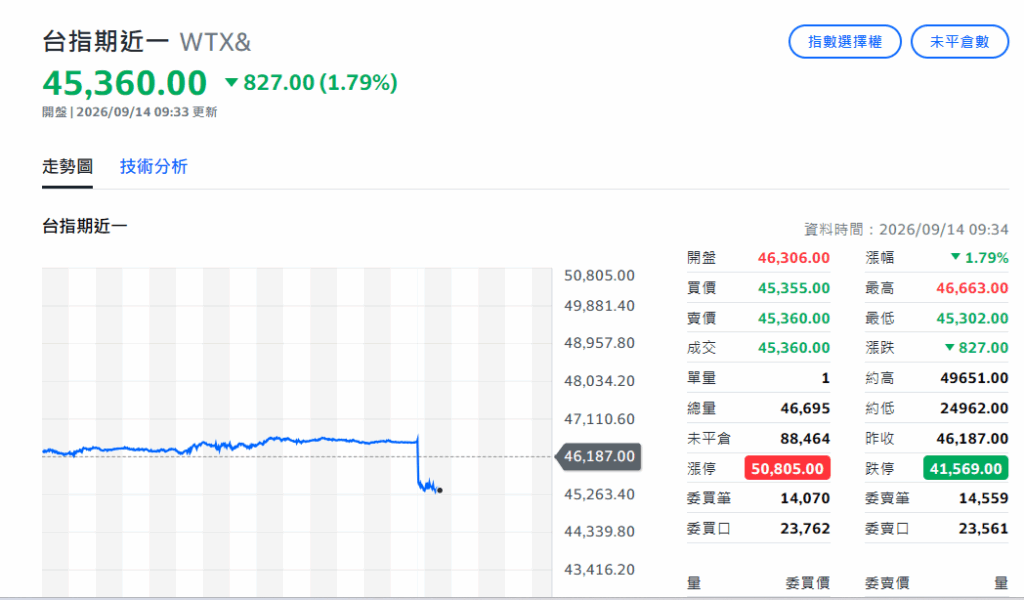
Task: Click the down triangle in 漲跌 row
Action: (950, 347)
